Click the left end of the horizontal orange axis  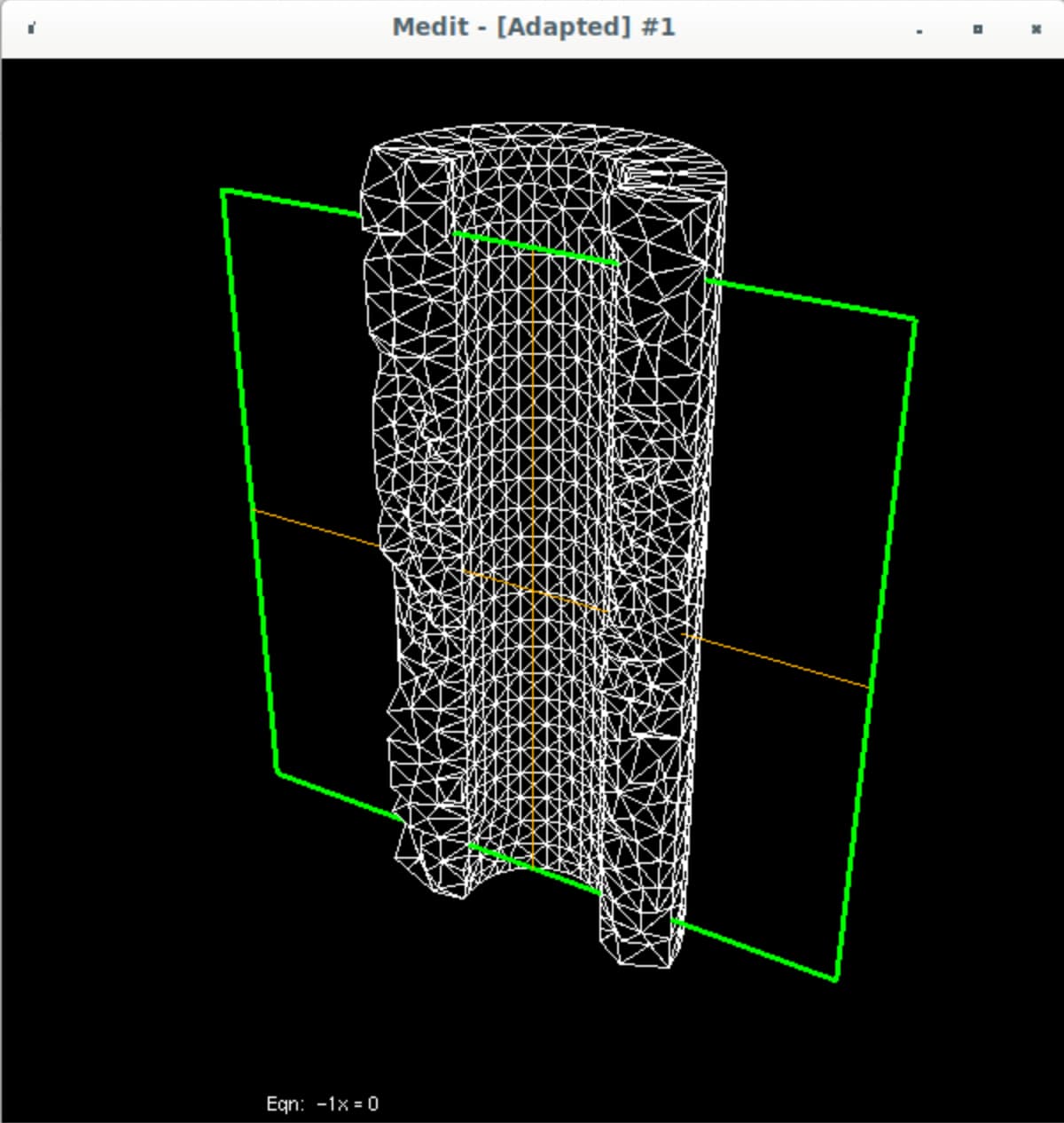pyautogui.click(x=255, y=511)
